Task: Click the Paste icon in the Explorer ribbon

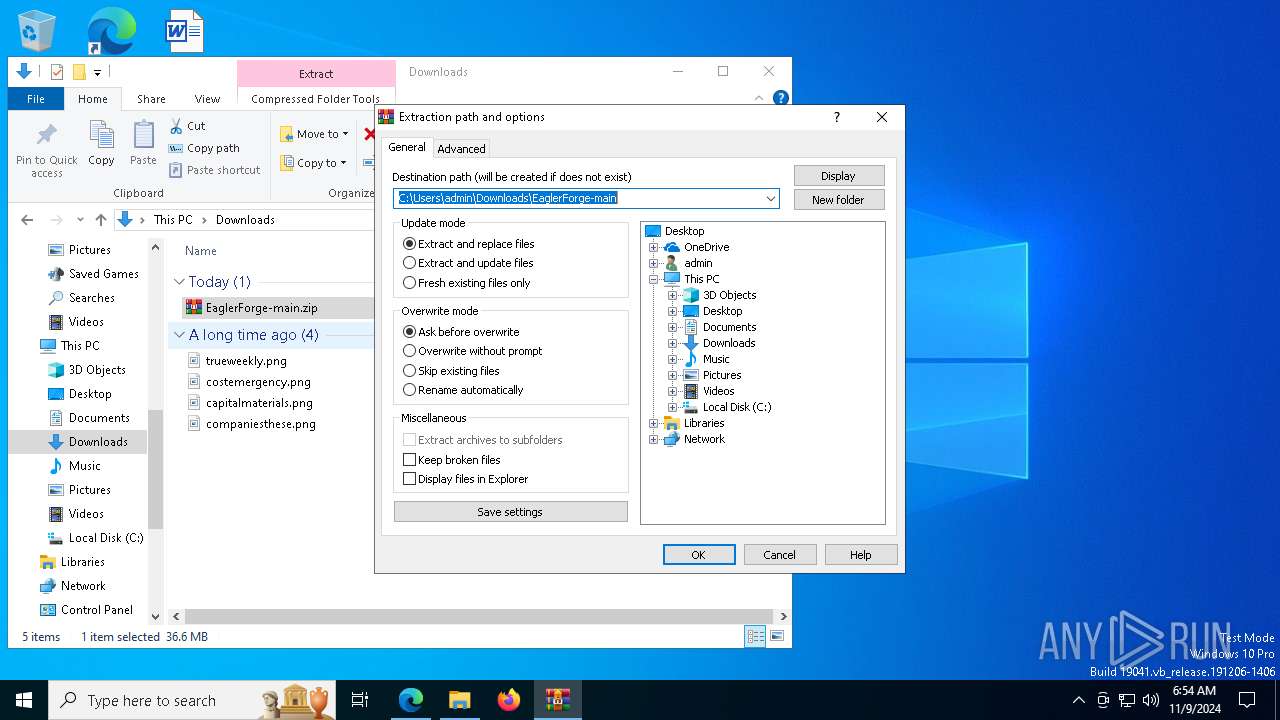Action: (143, 134)
